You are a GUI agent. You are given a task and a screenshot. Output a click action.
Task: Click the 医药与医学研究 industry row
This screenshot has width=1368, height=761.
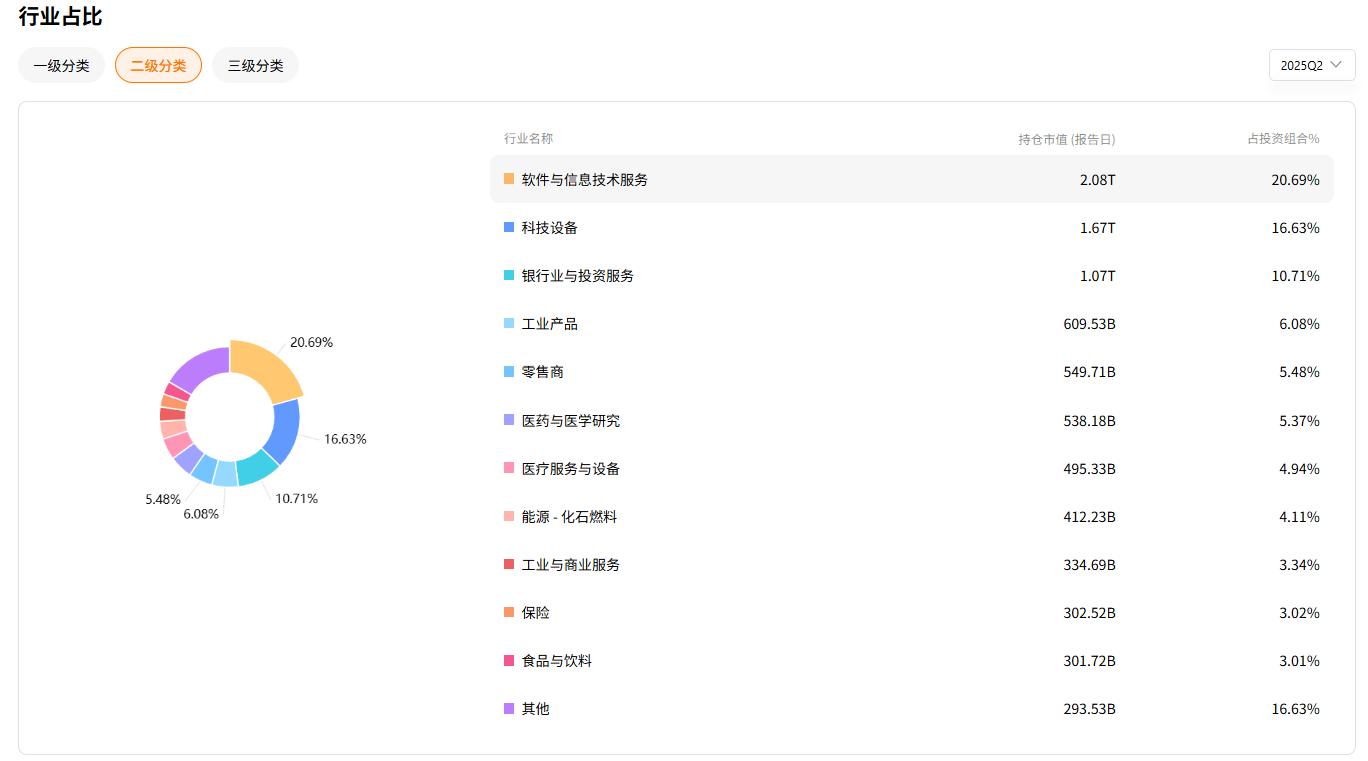910,421
